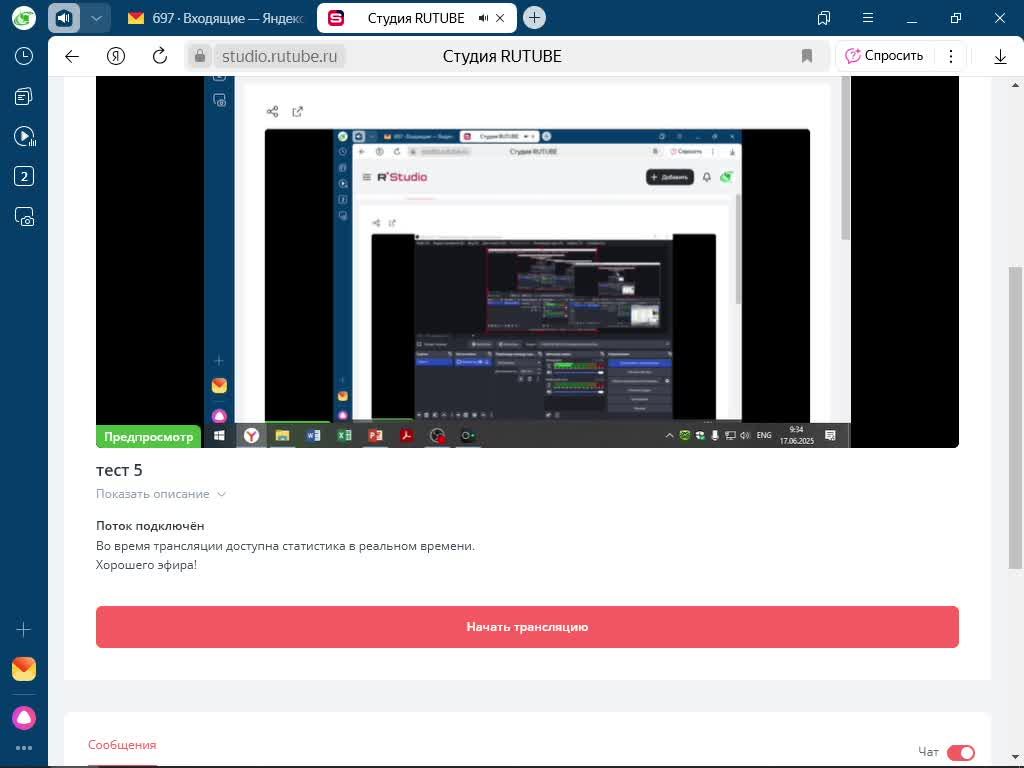Open the browser hamburger menu
Screen dimensions: 1024x768
click(868, 18)
